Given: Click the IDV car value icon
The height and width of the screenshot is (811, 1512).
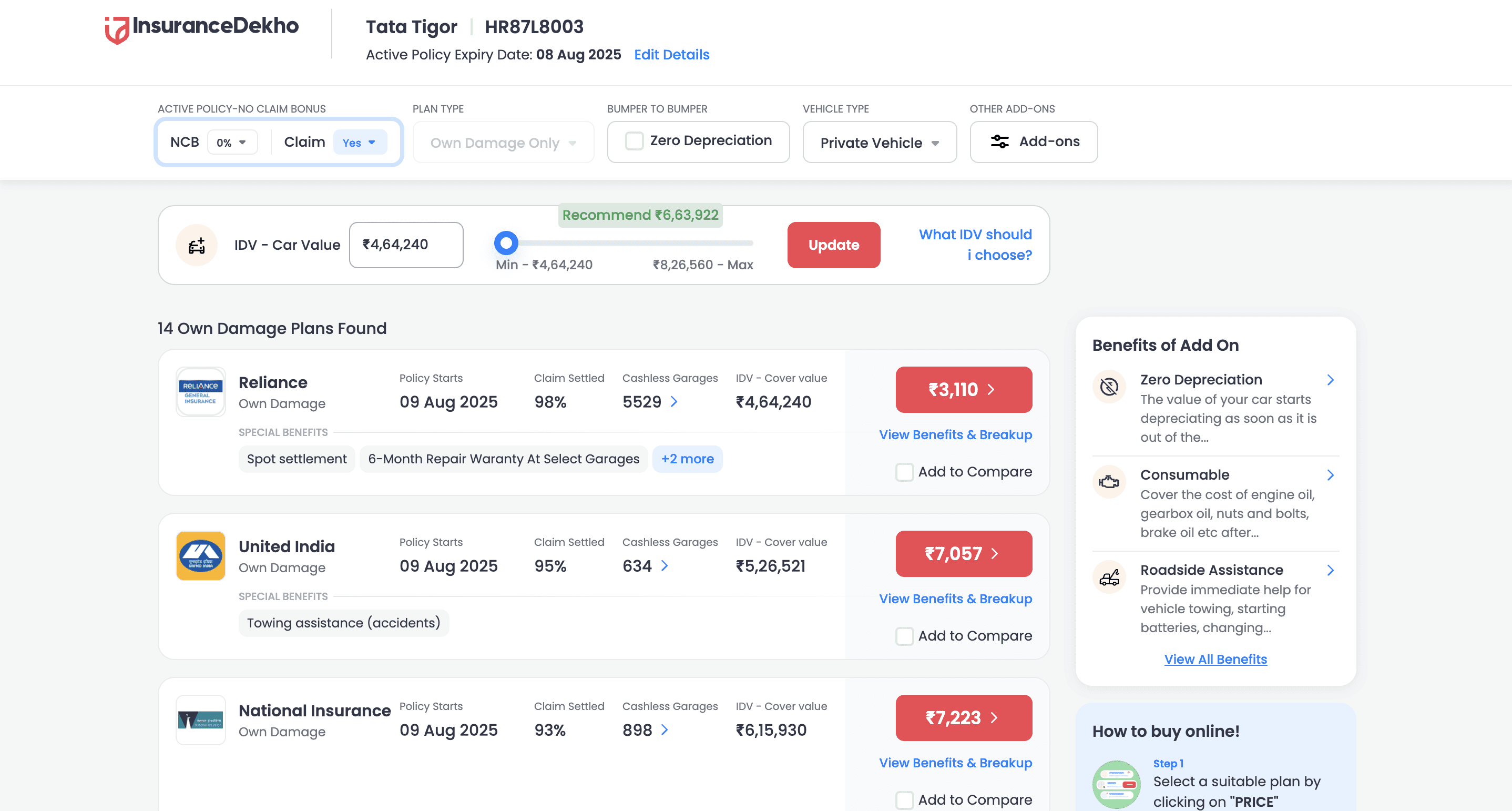Looking at the screenshot, I should click(x=197, y=246).
